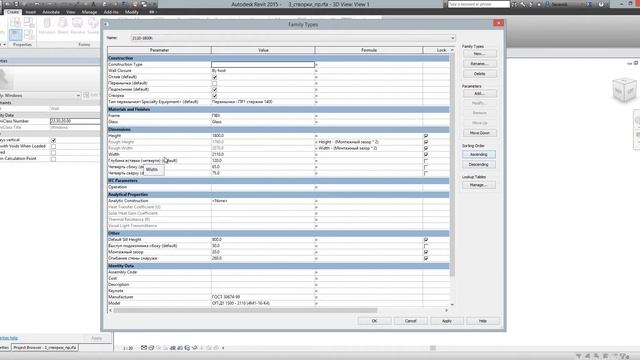Click the Rough Width formula cell

click(369, 148)
